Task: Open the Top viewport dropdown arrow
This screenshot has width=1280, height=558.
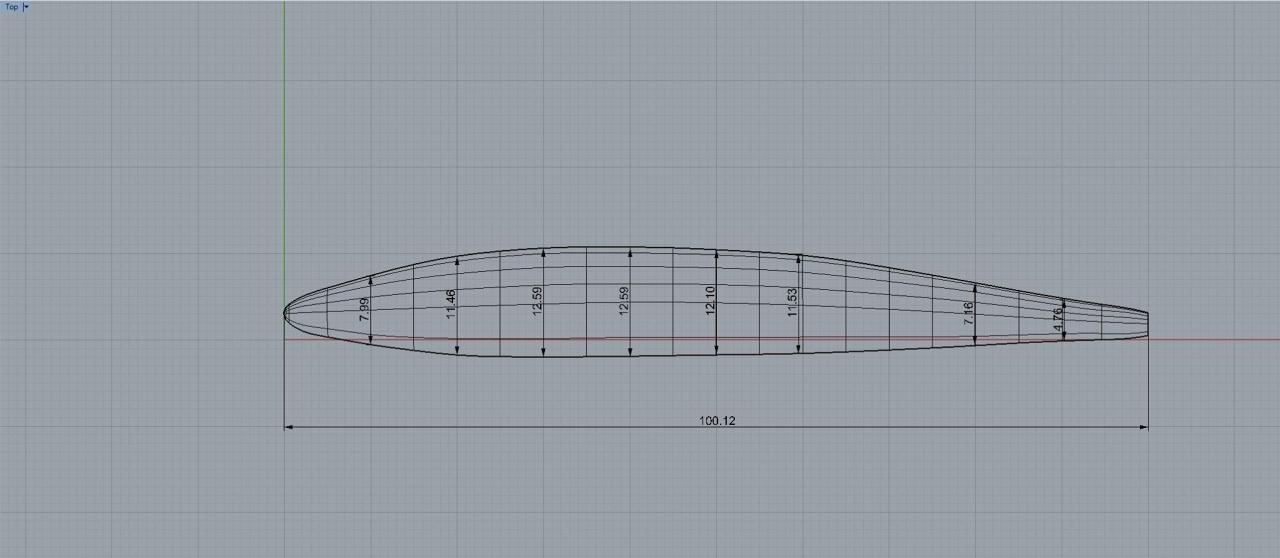Action: (x=26, y=7)
